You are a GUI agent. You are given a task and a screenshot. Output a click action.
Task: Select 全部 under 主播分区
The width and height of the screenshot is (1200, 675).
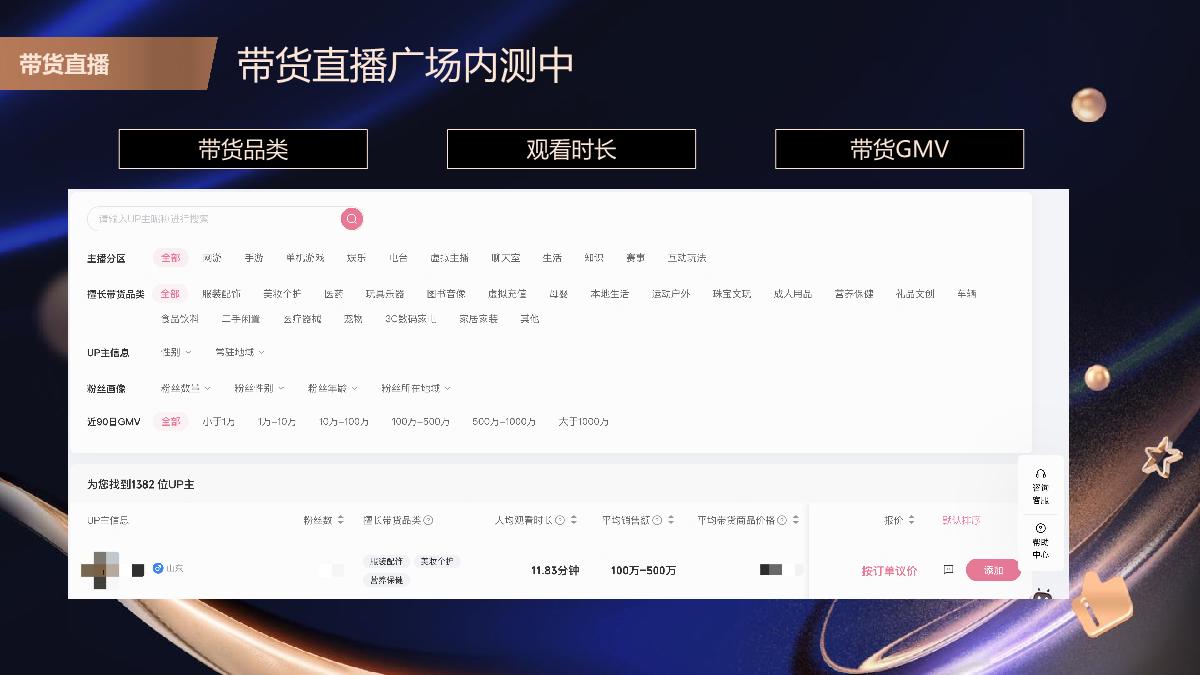(x=170, y=257)
